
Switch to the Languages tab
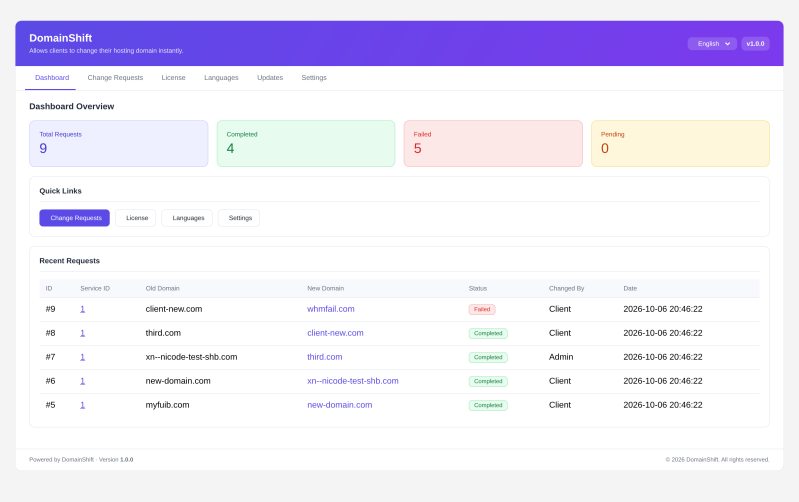coord(221,77)
